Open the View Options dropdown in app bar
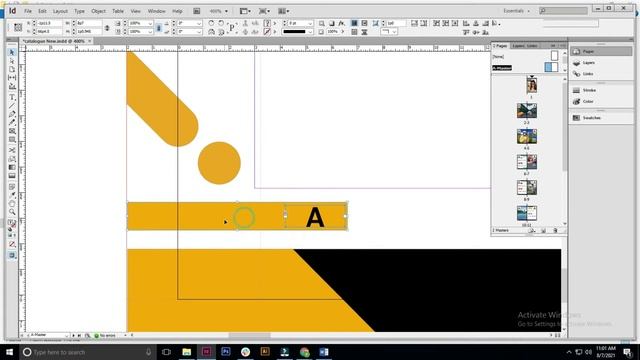Viewport: 640px width, 360px height. (x=244, y=11)
